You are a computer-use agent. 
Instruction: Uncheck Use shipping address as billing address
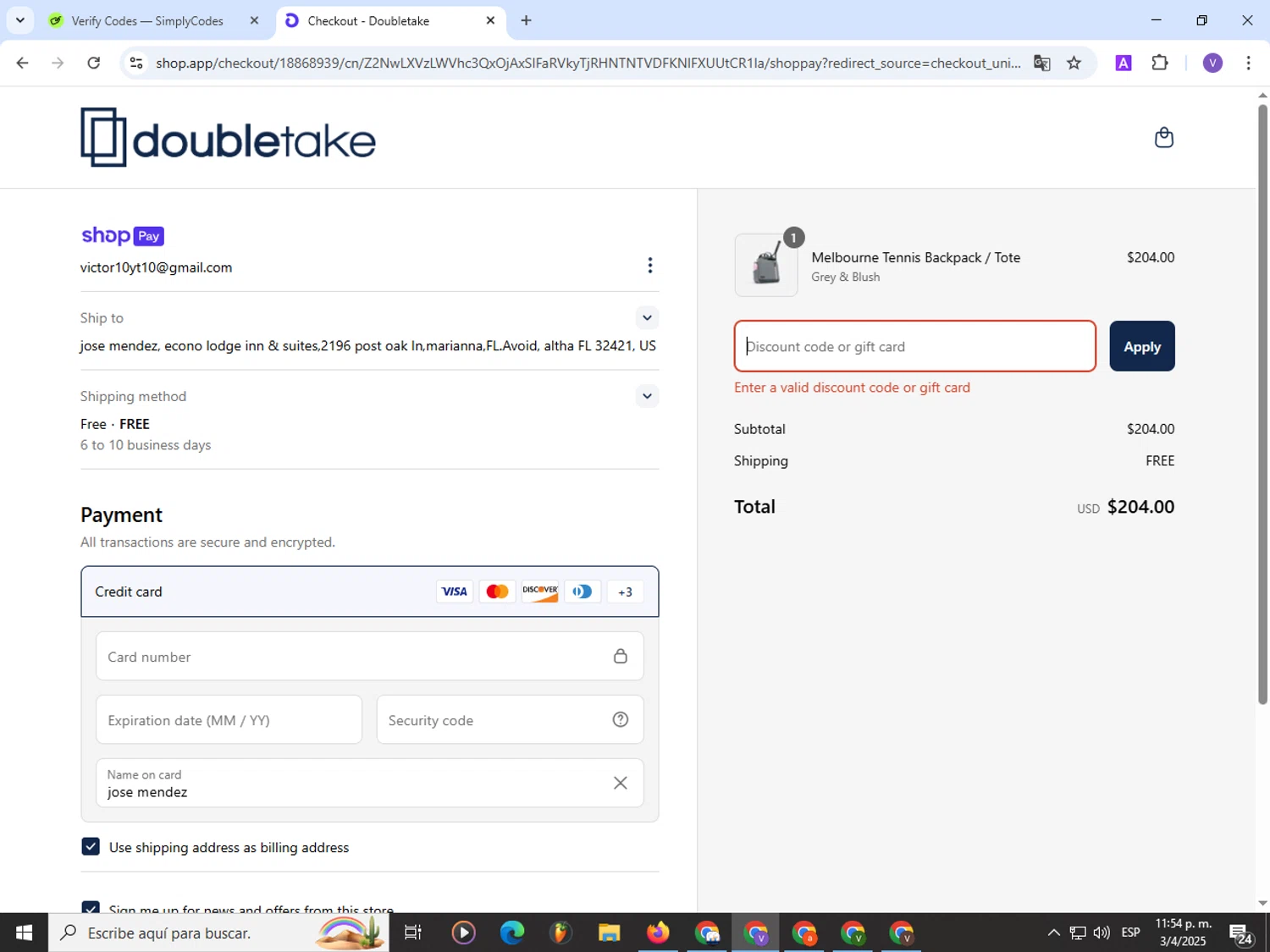(x=91, y=846)
